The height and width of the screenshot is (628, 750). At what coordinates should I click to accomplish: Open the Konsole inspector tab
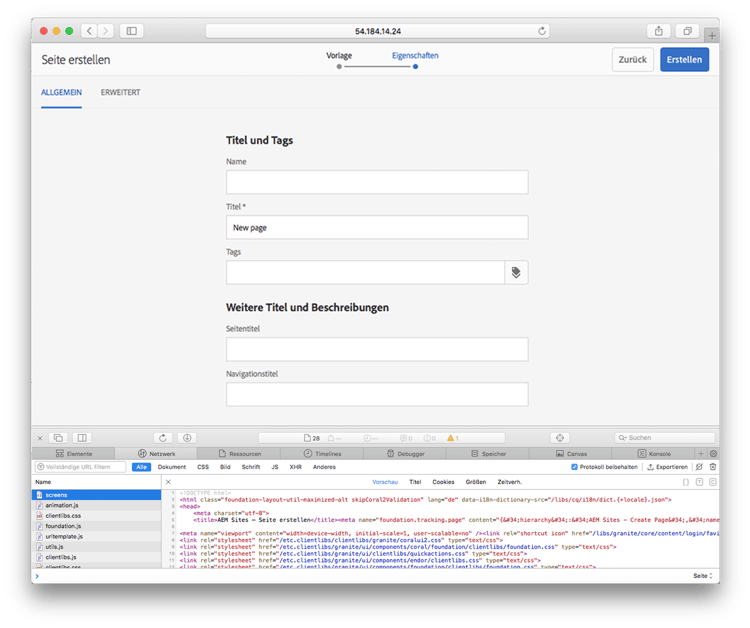(x=653, y=453)
